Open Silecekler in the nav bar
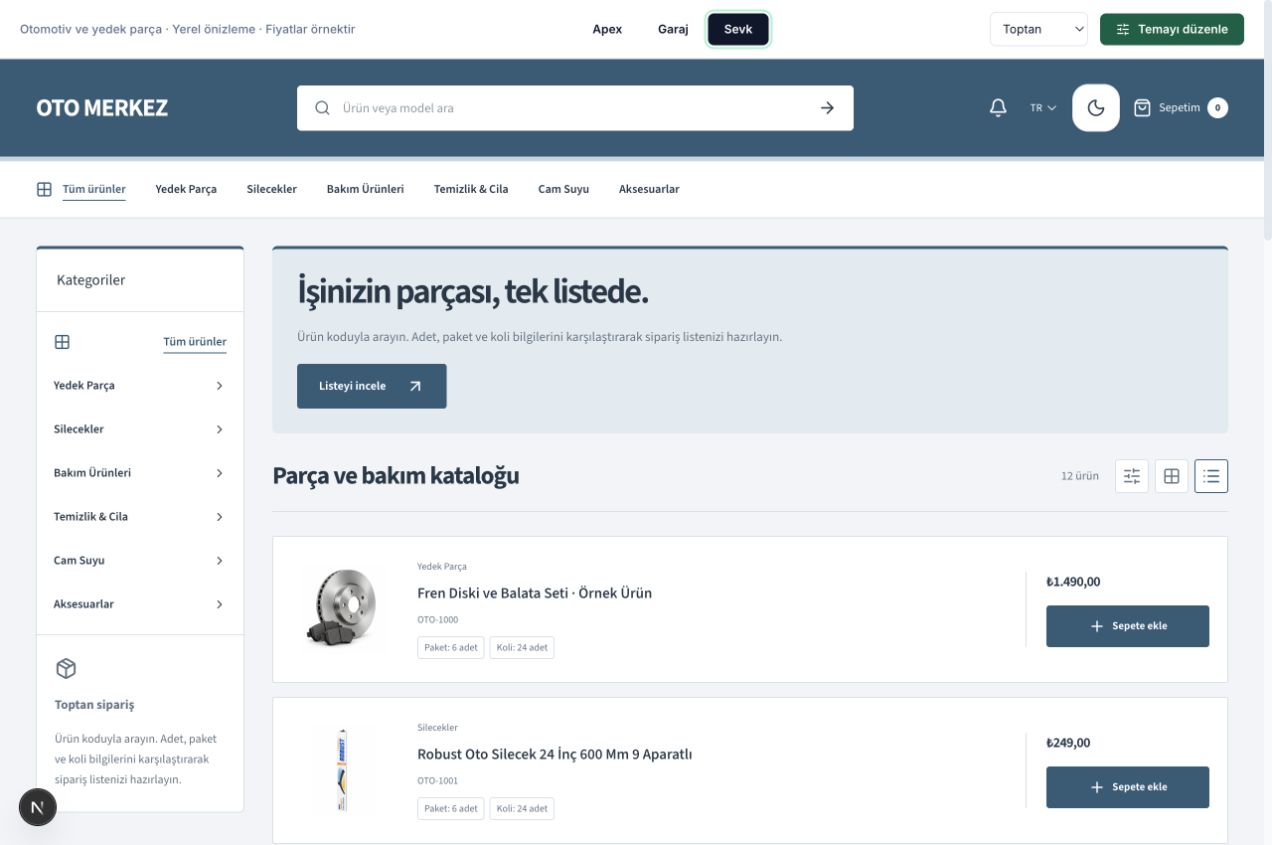Screen dimensions: 1272x845 pyautogui.click(x=272, y=189)
